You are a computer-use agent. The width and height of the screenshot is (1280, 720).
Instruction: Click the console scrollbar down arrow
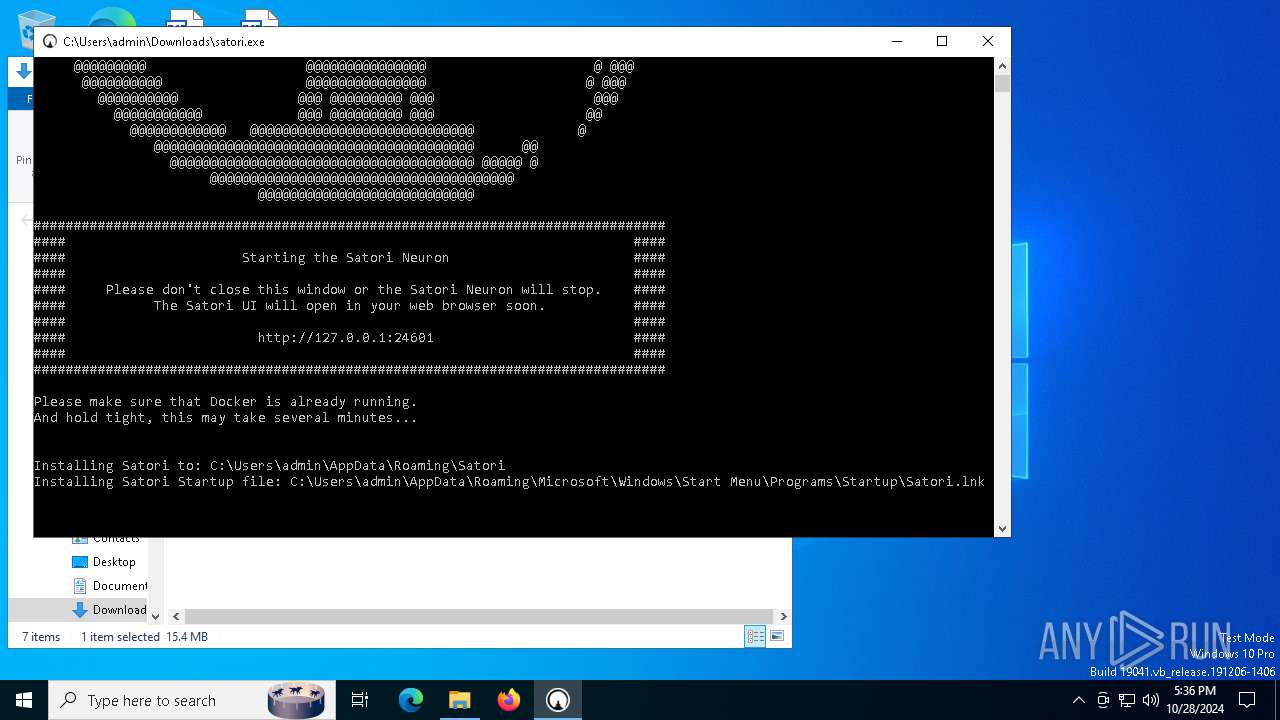point(1002,528)
